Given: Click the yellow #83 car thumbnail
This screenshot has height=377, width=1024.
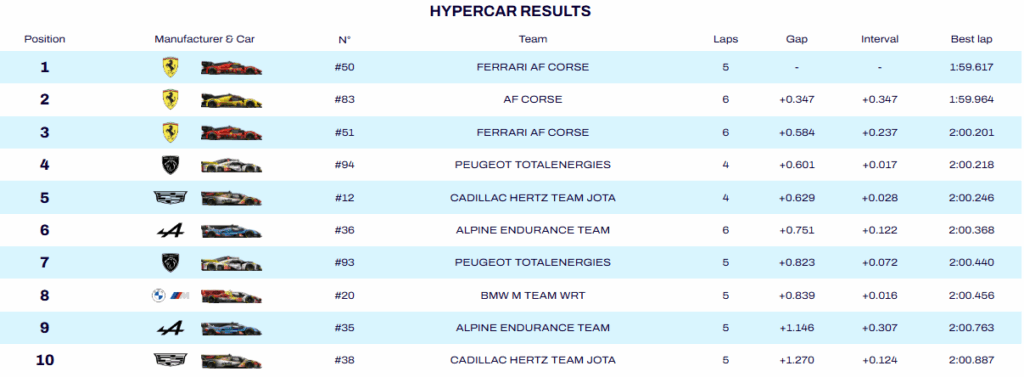Looking at the screenshot, I should click(x=231, y=101).
